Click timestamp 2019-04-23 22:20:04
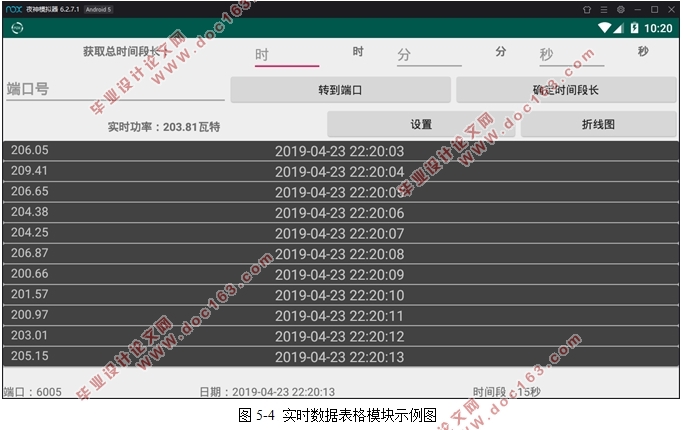This screenshot has height=430, width=684. click(x=339, y=172)
